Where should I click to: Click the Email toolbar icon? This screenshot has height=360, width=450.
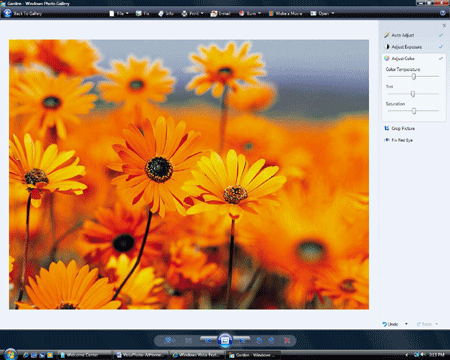click(214, 13)
